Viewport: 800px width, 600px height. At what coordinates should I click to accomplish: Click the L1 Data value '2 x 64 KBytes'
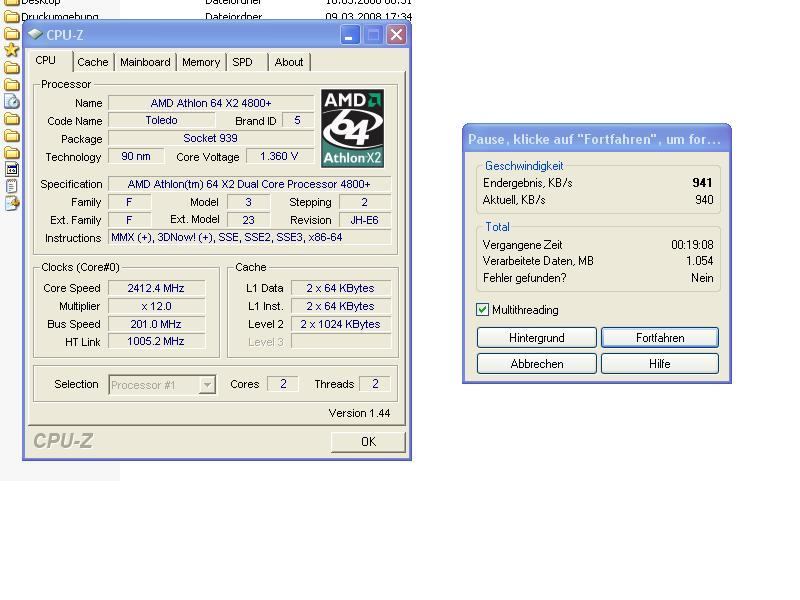(341, 288)
